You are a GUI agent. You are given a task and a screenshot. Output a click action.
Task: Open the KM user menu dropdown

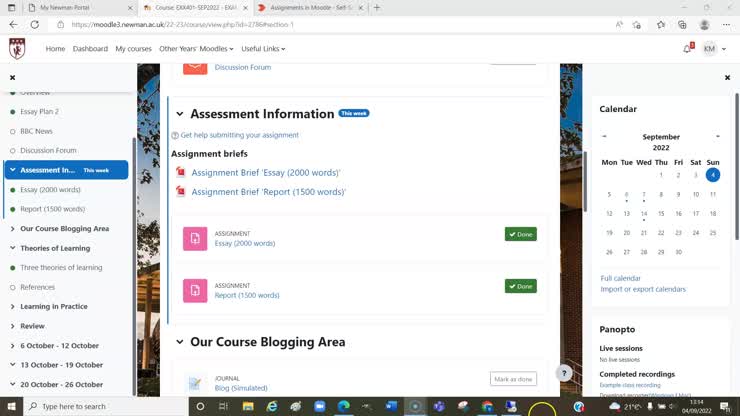click(714, 49)
